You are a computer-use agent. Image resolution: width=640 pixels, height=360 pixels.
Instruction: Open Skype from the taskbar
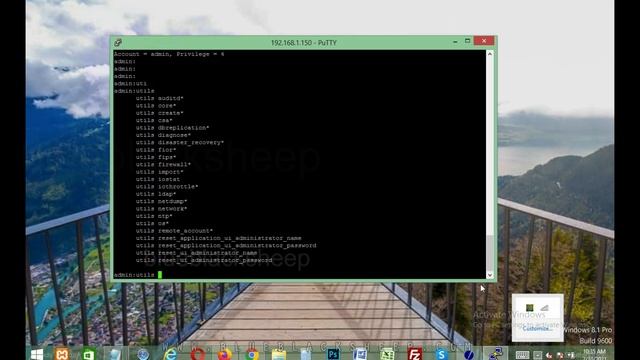pos(441,354)
